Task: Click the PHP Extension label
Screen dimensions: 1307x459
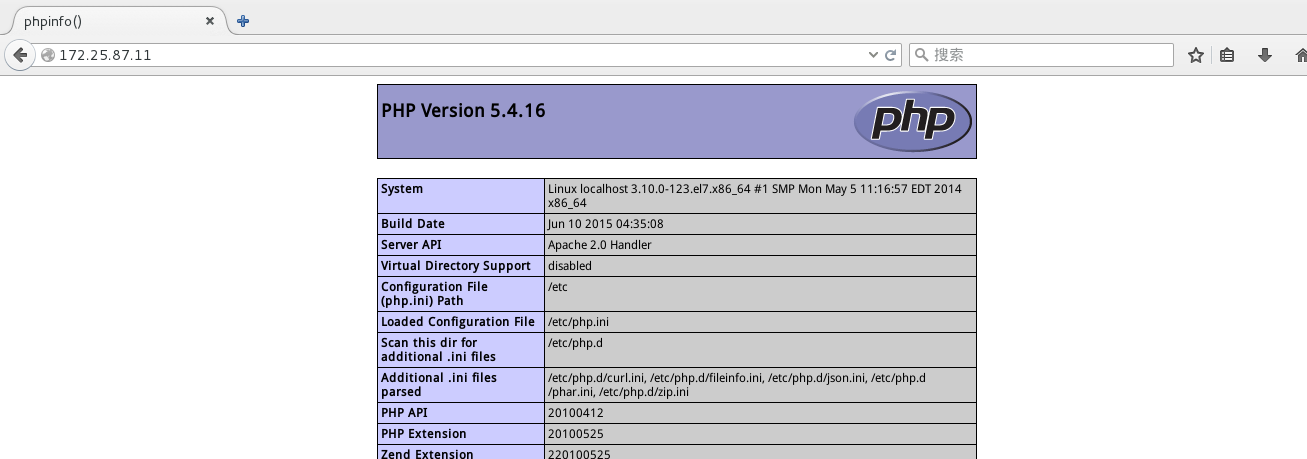Action: [x=424, y=434]
